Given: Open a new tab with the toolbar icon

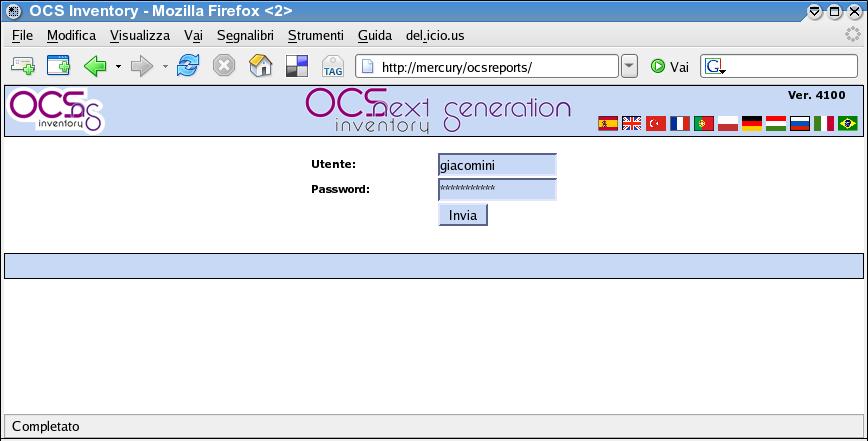Looking at the screenshot, I should tap(58, 67).
